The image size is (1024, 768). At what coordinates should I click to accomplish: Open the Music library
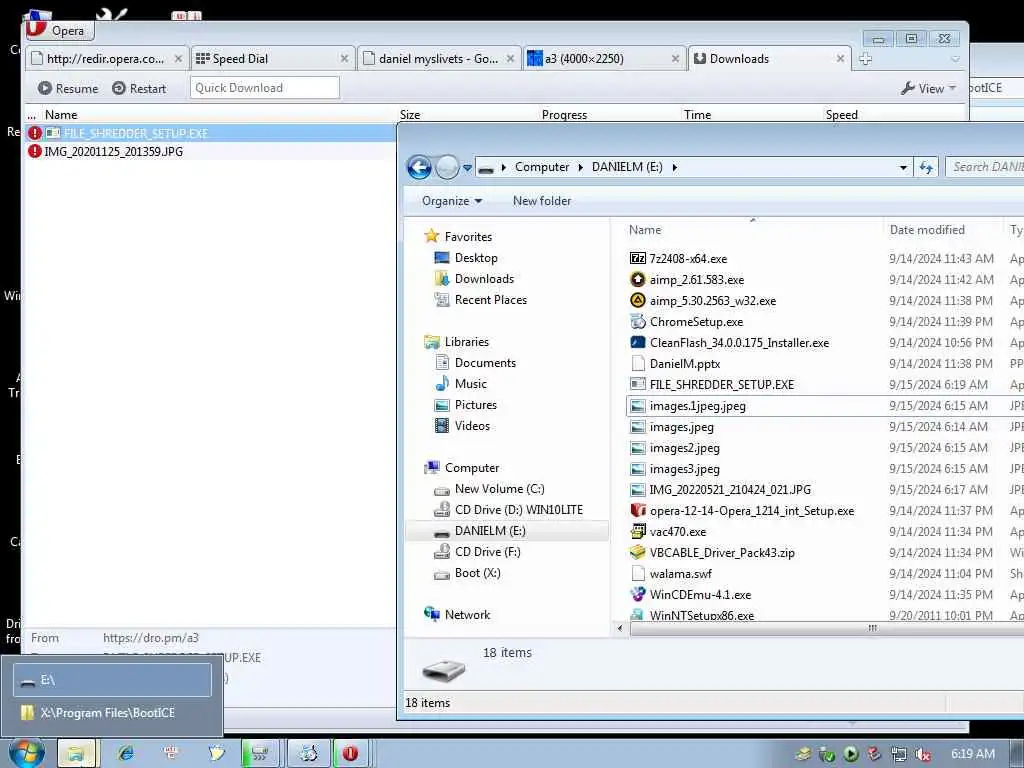tap(470, 384)
